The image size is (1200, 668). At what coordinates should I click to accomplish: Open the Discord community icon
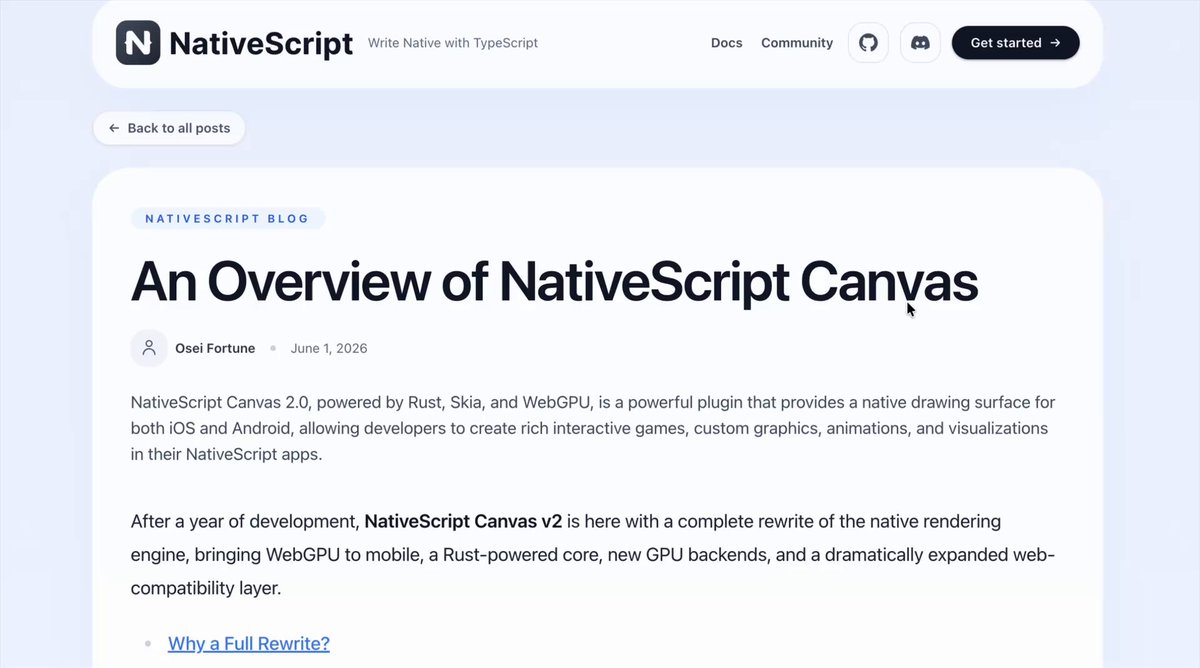click(x=920, y=43)
